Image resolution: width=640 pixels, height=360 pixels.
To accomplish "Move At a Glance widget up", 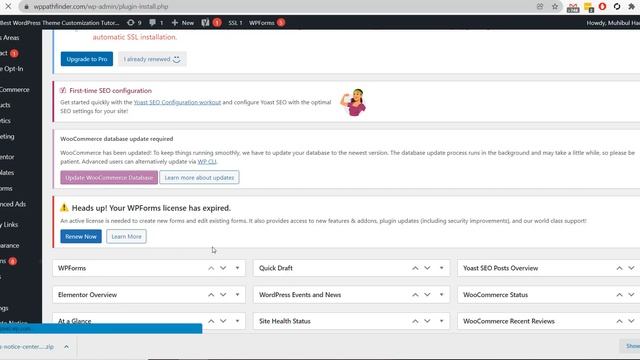I will pos(211,321).
